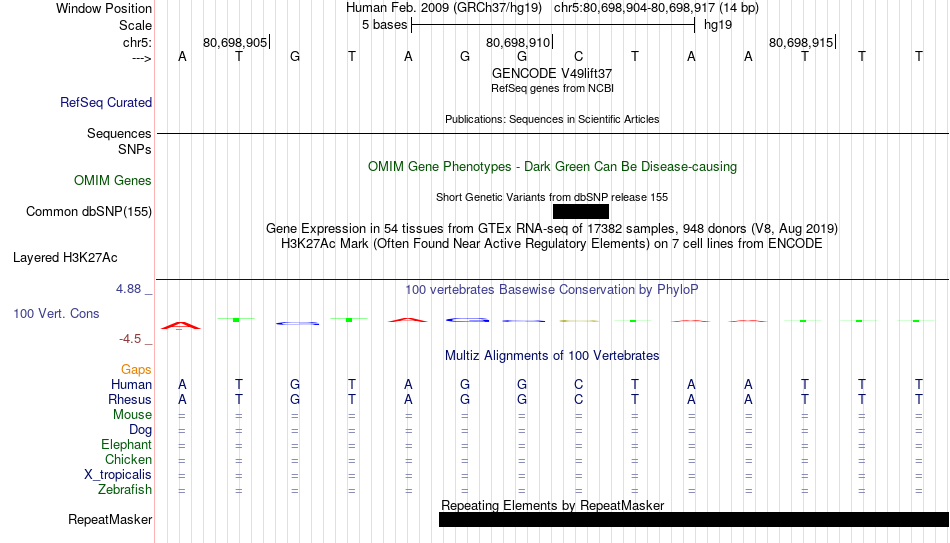Click the GTEx Gene Expression track title
Screen dimensions: 950x543
(552, 228)
